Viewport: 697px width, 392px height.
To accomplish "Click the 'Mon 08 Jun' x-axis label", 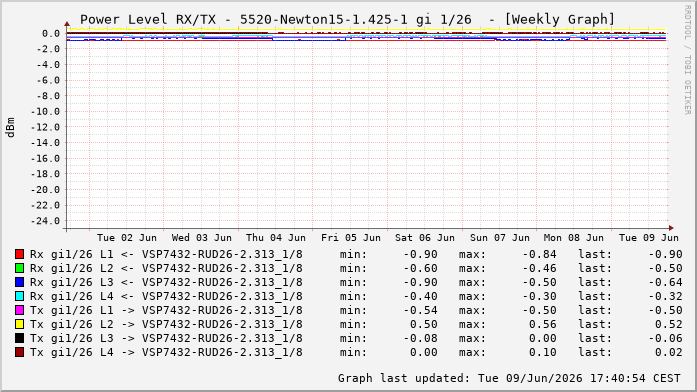I will [x=574, y=238].
